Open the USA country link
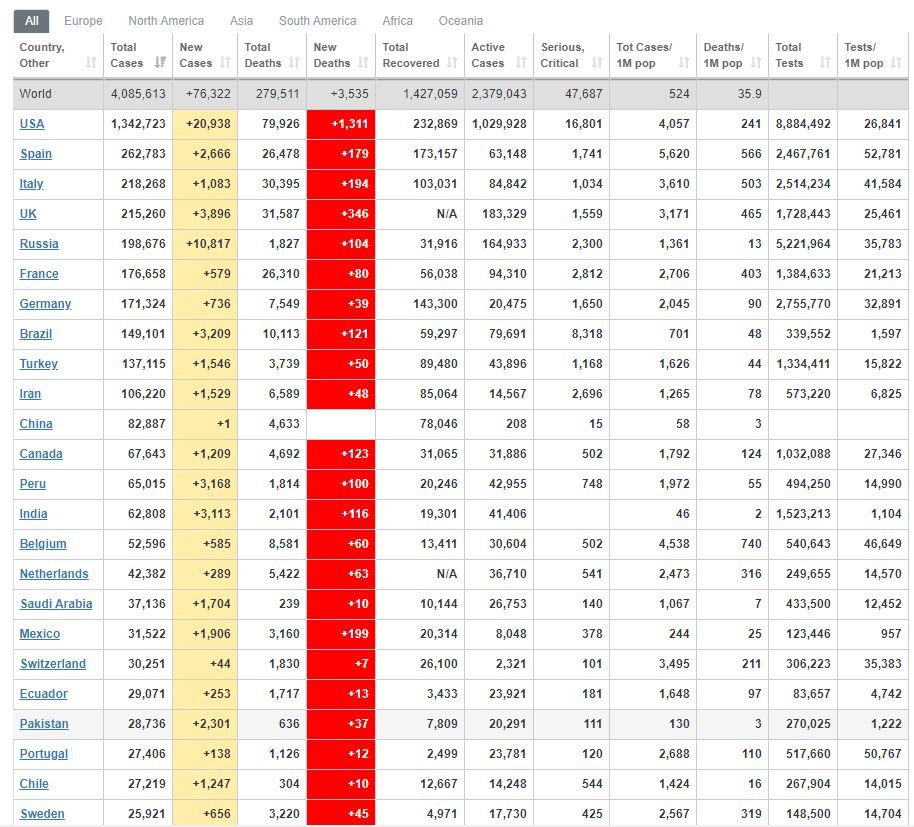914x827 pixels. tap(32, 124)
